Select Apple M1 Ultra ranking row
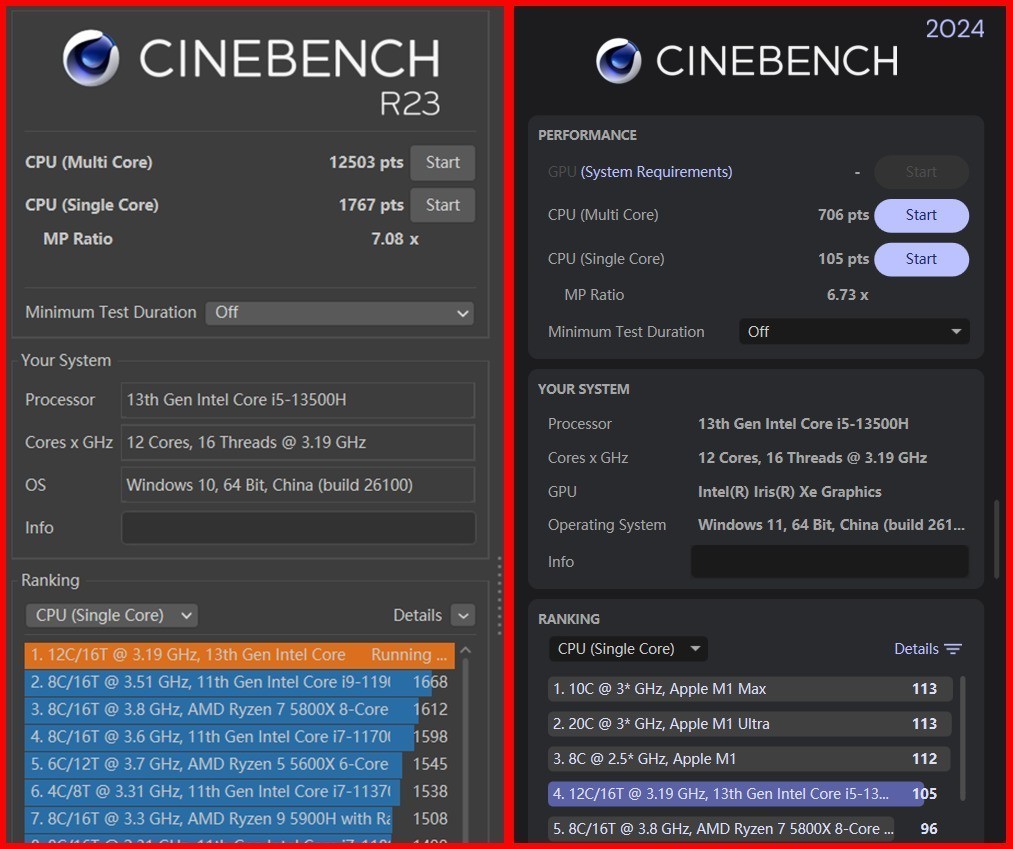Viewport: 1013px width, 849px height. [x=750, y=724]
